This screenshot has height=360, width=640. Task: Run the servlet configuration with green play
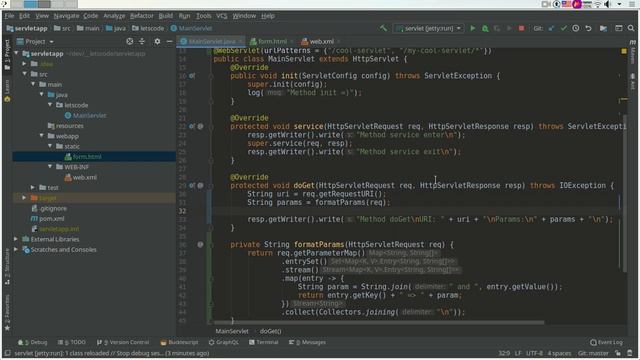tap(473, 28)
